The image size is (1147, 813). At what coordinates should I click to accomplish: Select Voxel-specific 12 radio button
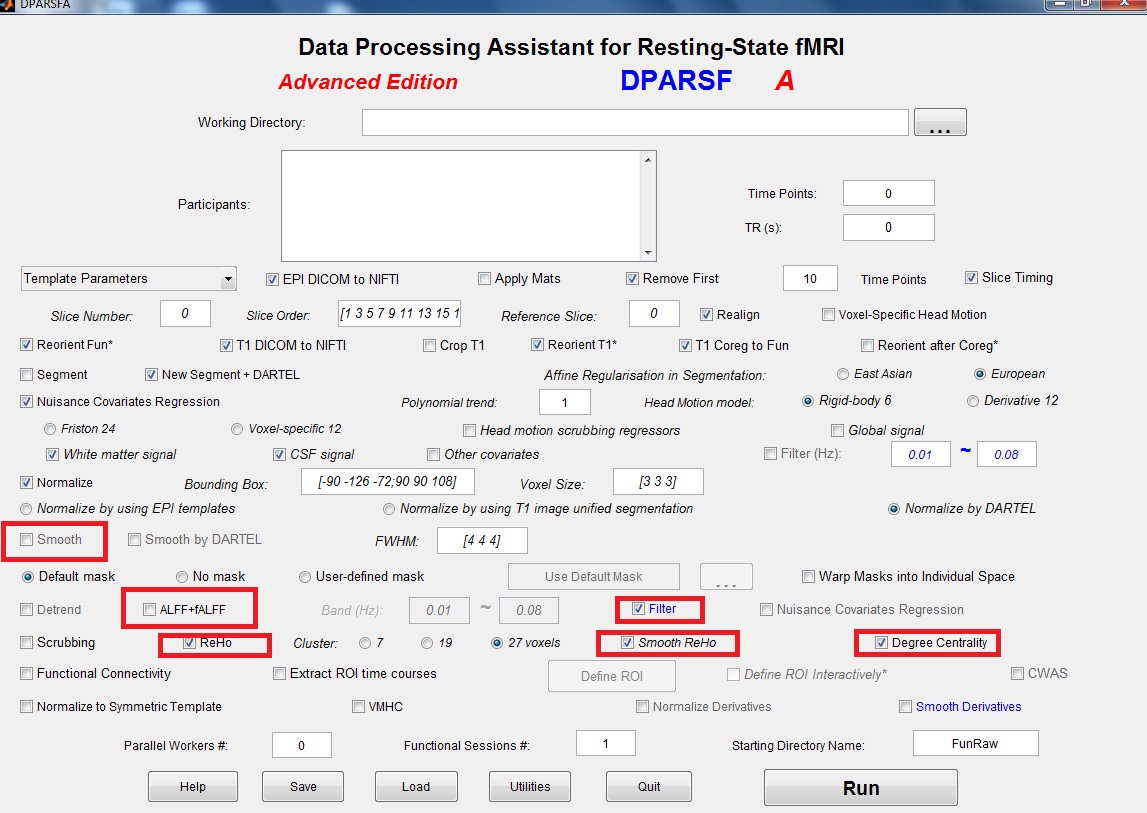(x=237, y=429)
